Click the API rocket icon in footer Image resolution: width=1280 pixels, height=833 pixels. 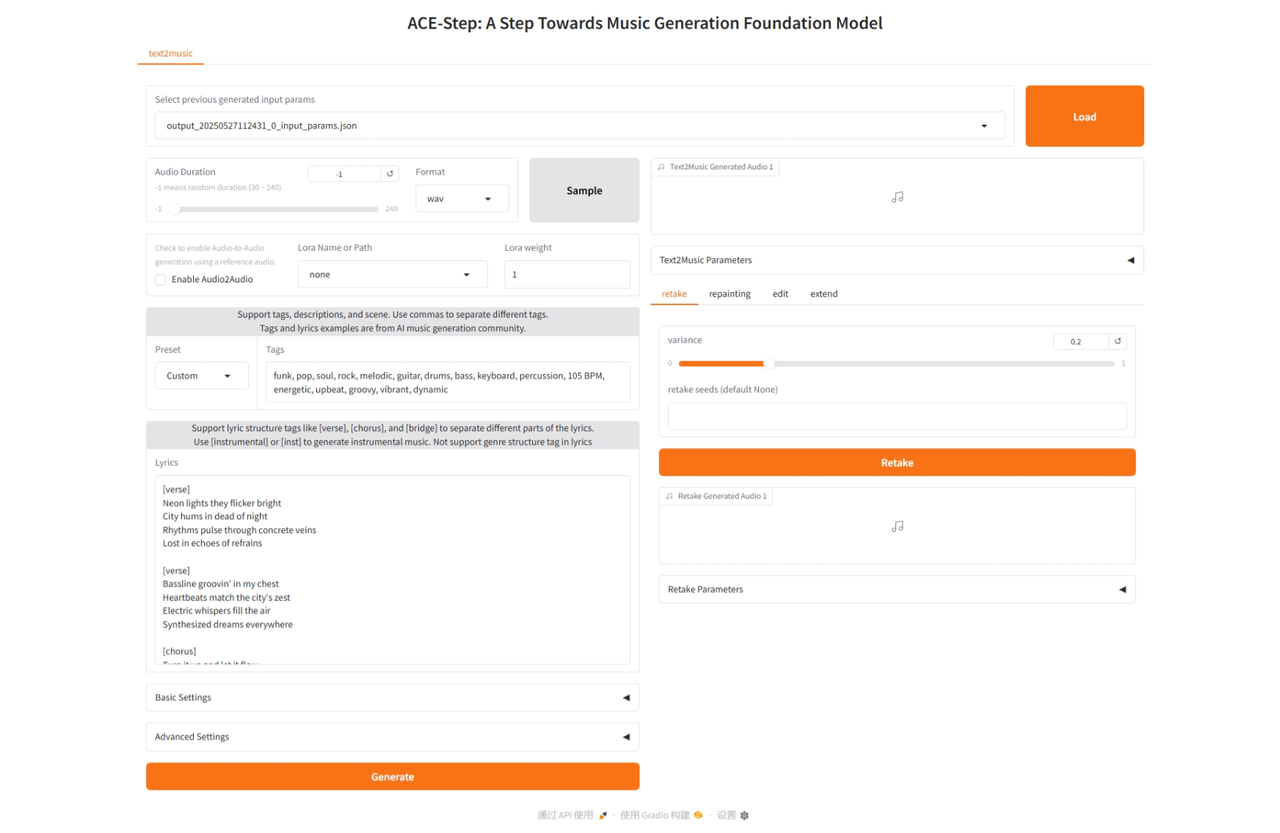click(603, 815)
